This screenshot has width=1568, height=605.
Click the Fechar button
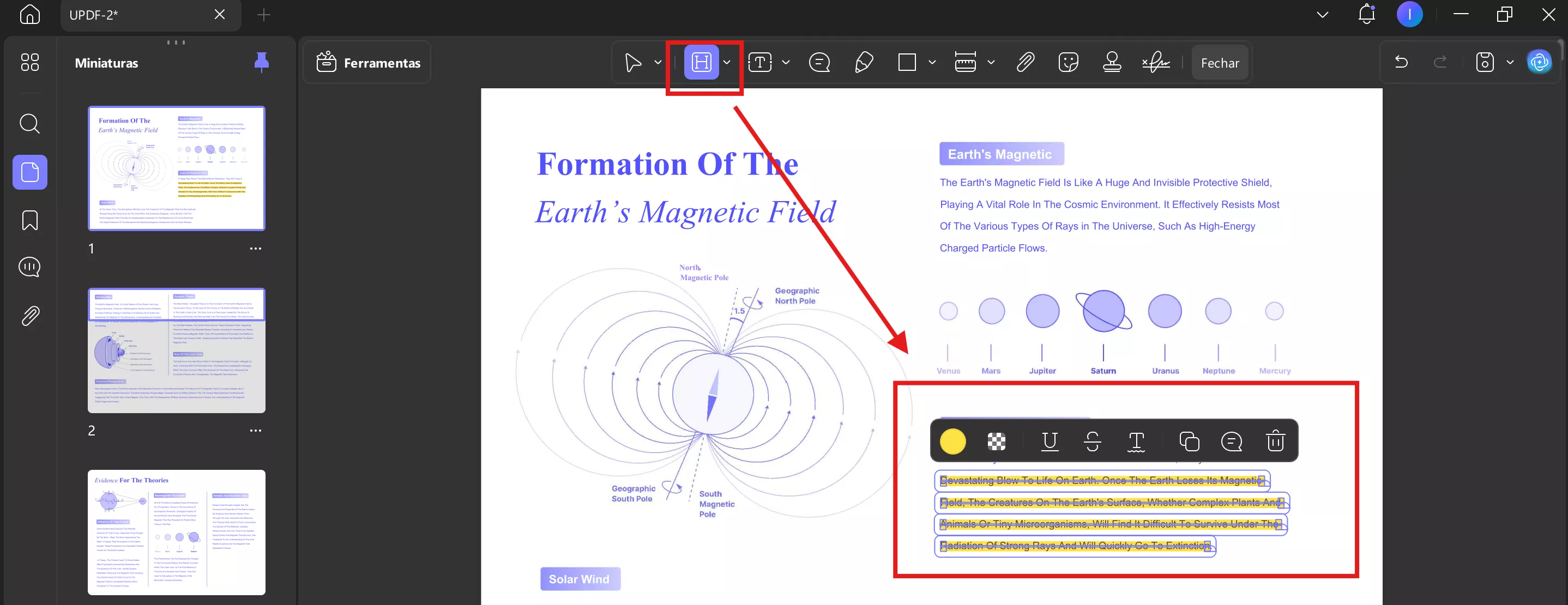pos(1219,63)
